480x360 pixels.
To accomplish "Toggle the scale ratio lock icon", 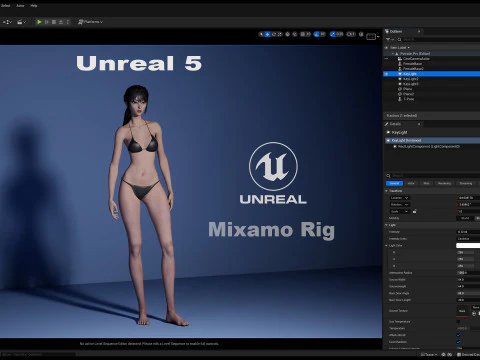I will pos(414,211).
